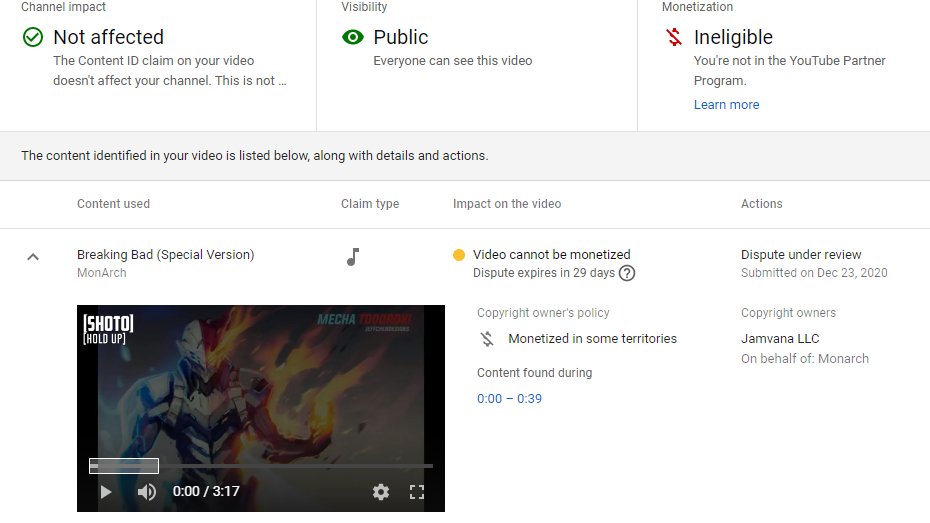Click Impact on the video column header
The height and width of the screenshot is (523, 930).
507,203
